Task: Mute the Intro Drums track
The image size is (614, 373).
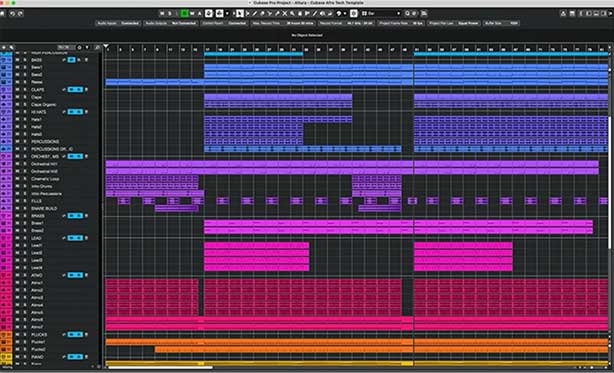Action: click(17, 186)
